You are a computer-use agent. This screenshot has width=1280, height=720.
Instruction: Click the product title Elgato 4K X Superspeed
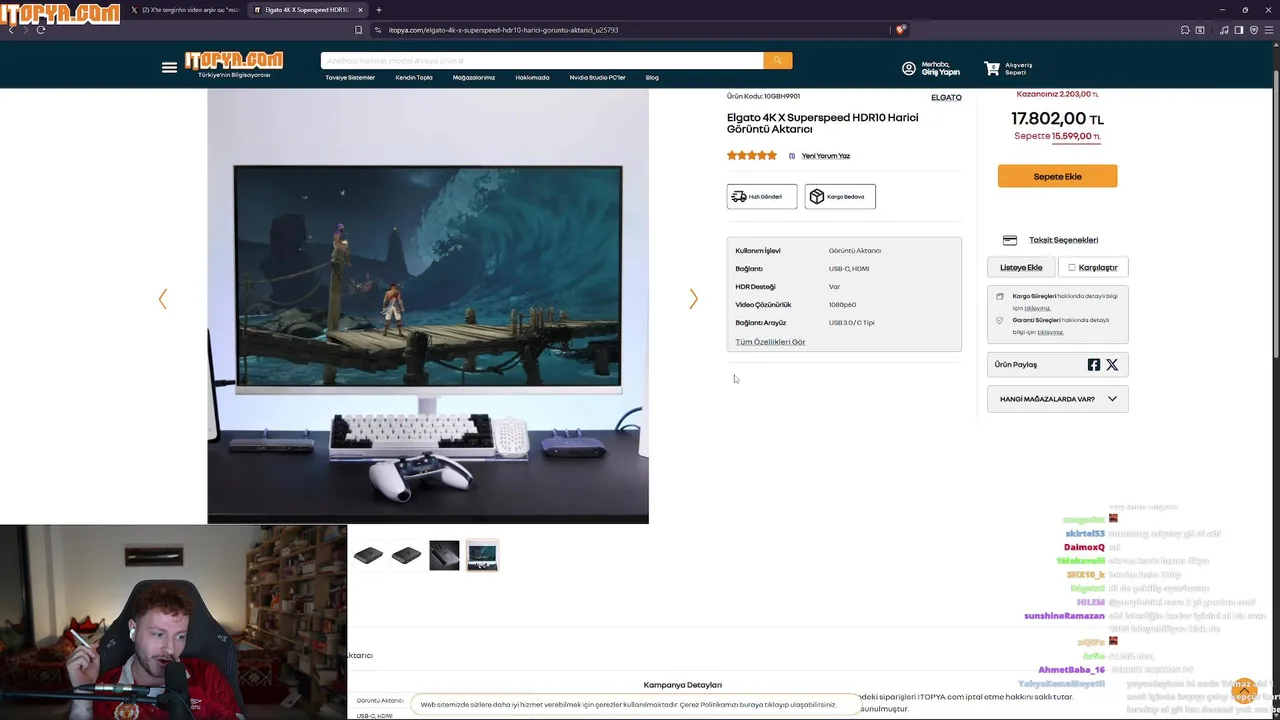(x=822, y=123)
